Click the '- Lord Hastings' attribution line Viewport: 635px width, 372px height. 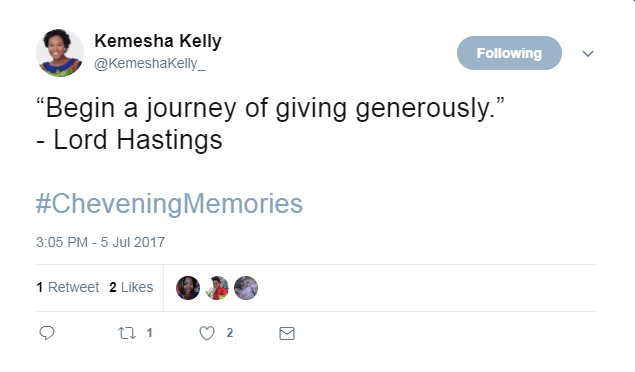(129, 140)
